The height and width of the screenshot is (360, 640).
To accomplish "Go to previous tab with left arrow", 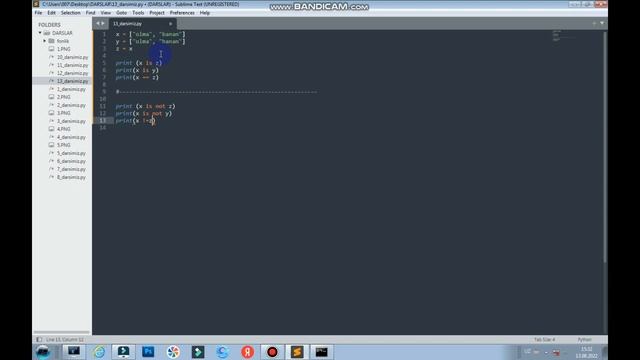I will (x=98, y=23).
